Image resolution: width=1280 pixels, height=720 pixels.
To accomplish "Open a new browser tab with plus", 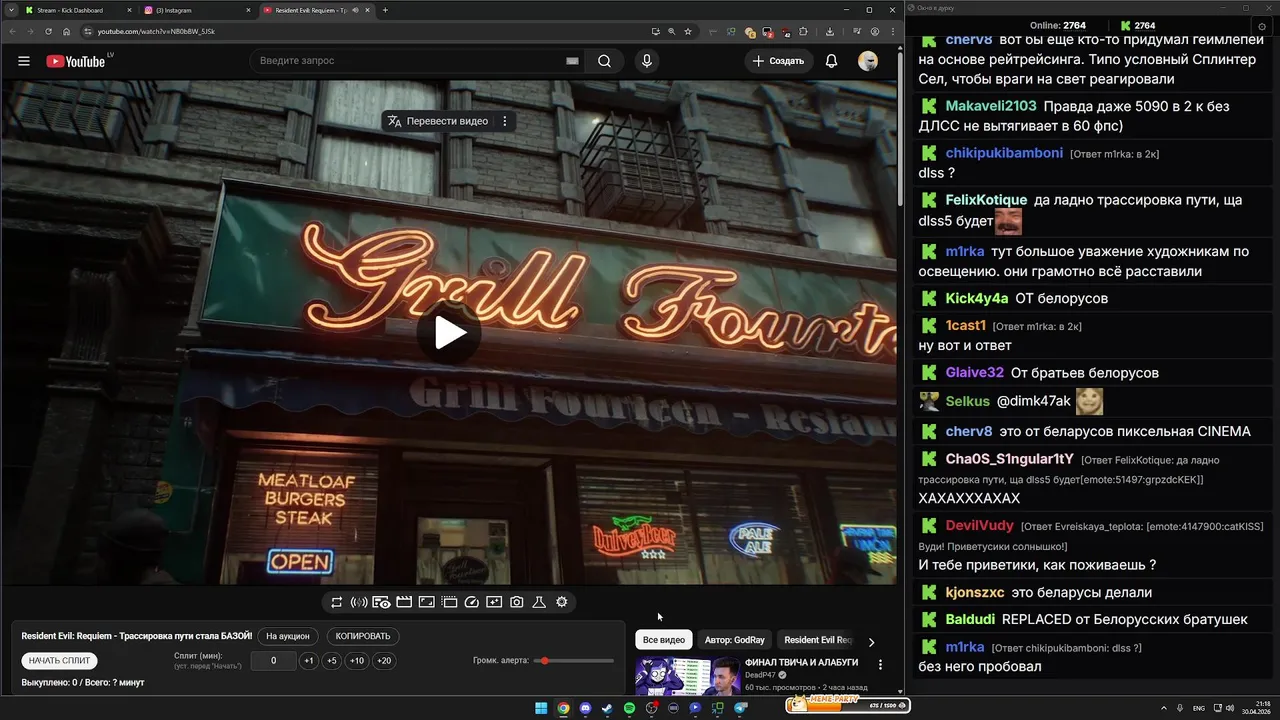I will click(385, 10).
